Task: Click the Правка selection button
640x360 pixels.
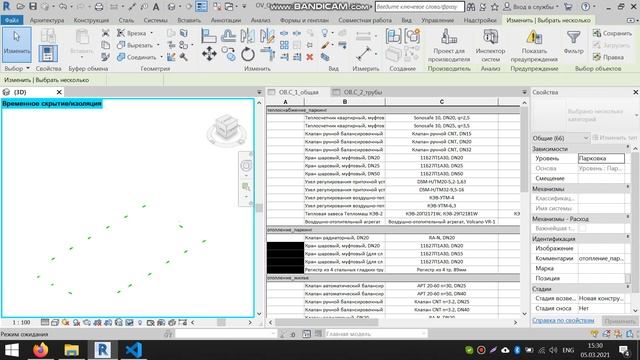Action: click(608, 57)
